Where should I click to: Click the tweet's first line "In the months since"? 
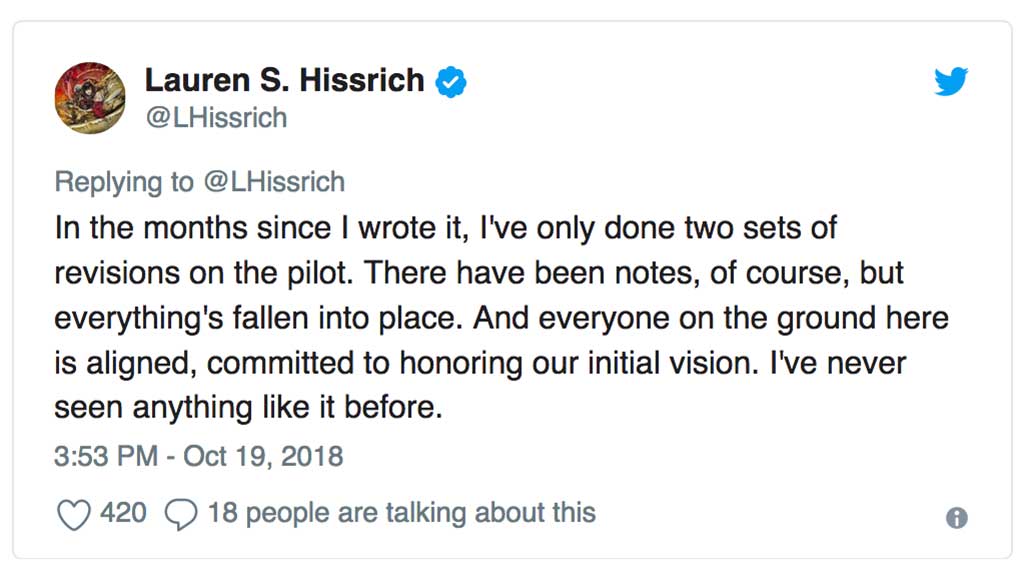click(x=193, y=228)
